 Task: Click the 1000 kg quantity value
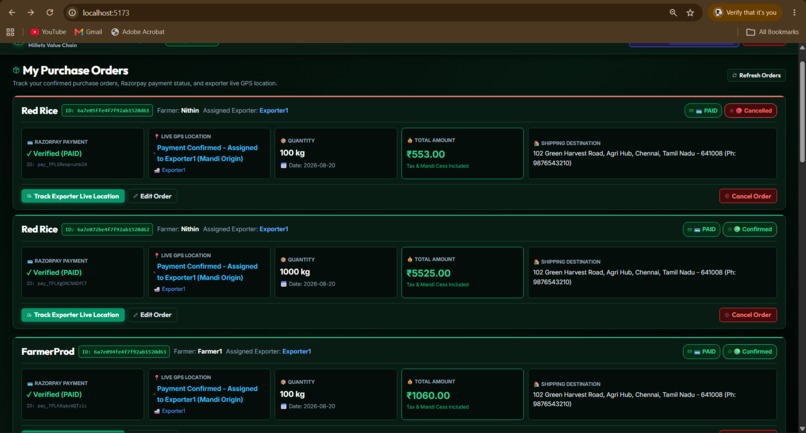[295, 272]
